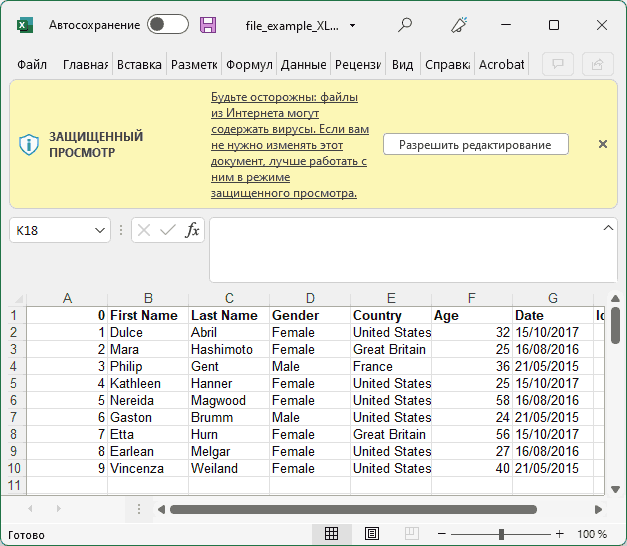Image resolution: width=627 pixels, height=546 pixels.
Task: Click the cancel X icon in the formula bar
Action: (144, 230)
